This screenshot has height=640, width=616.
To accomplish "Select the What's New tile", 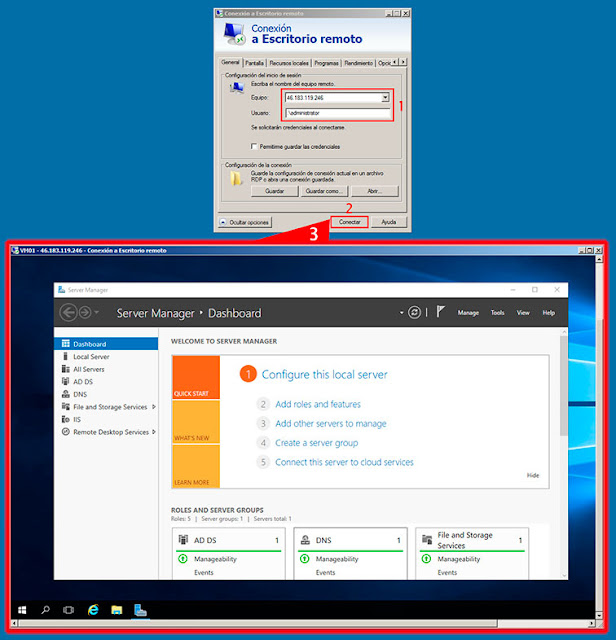I will coord(196,422).
